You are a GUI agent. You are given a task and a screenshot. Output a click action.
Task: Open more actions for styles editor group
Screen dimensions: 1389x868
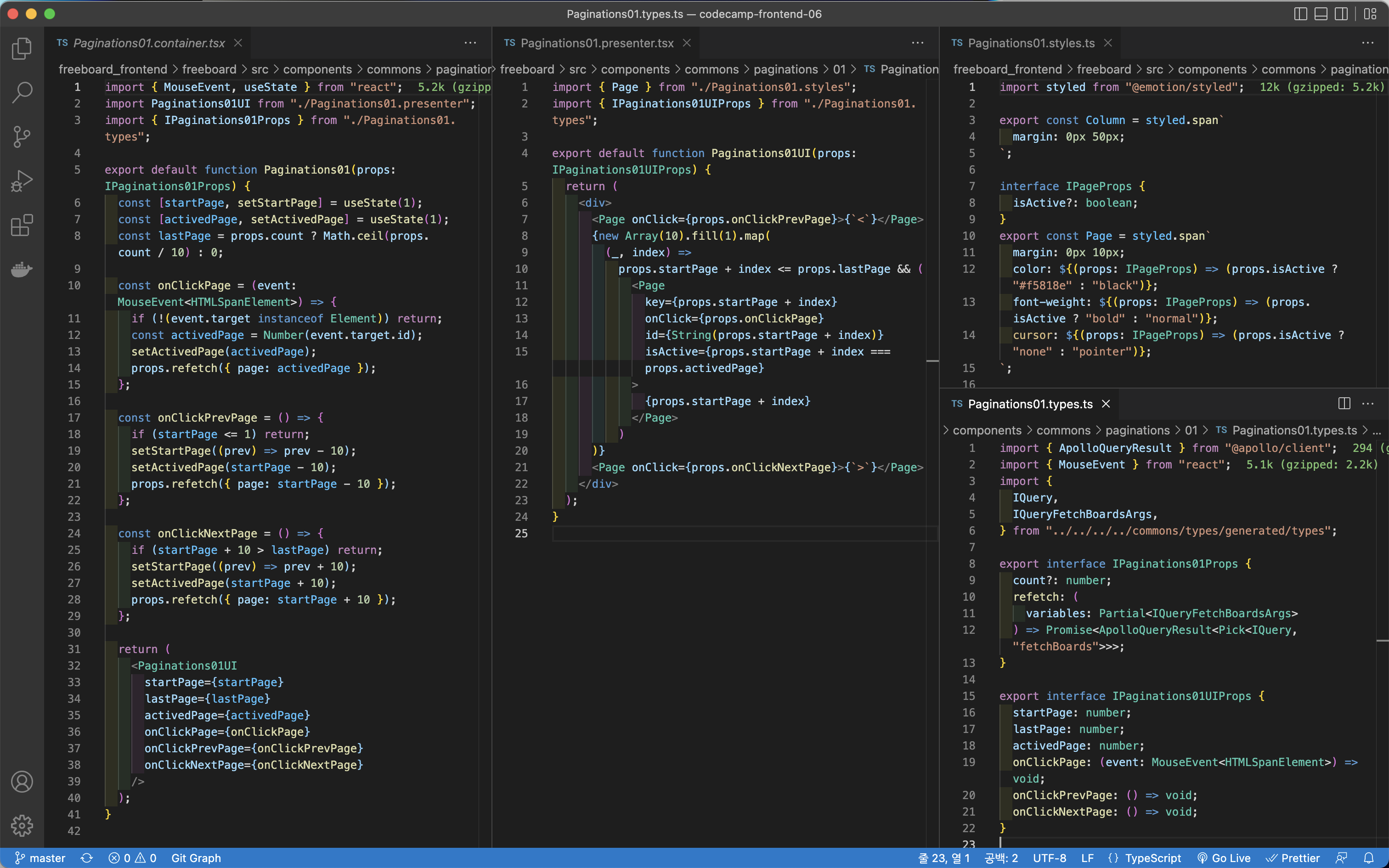(x=1368, y=43)
